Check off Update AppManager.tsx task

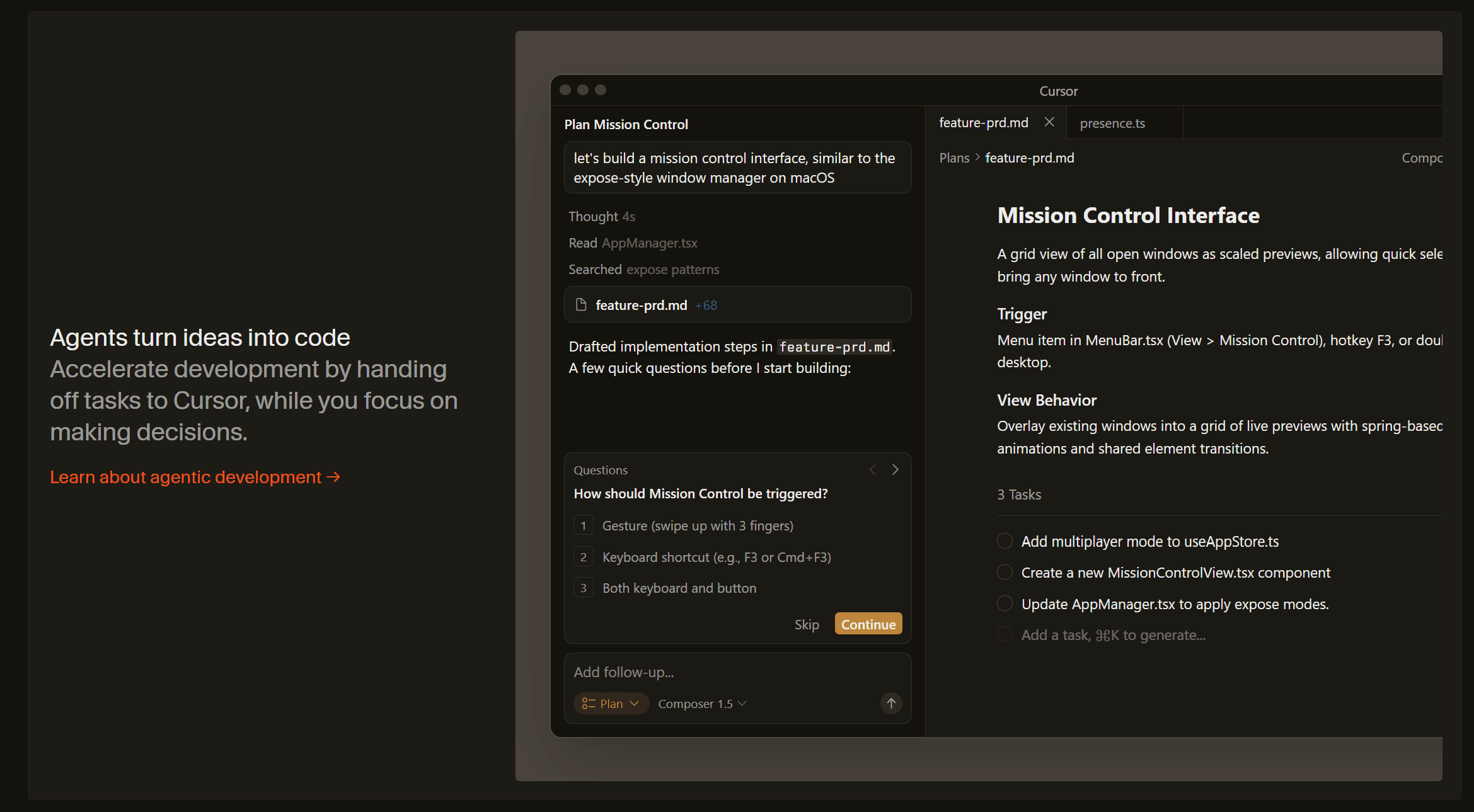coord(1005,603)
